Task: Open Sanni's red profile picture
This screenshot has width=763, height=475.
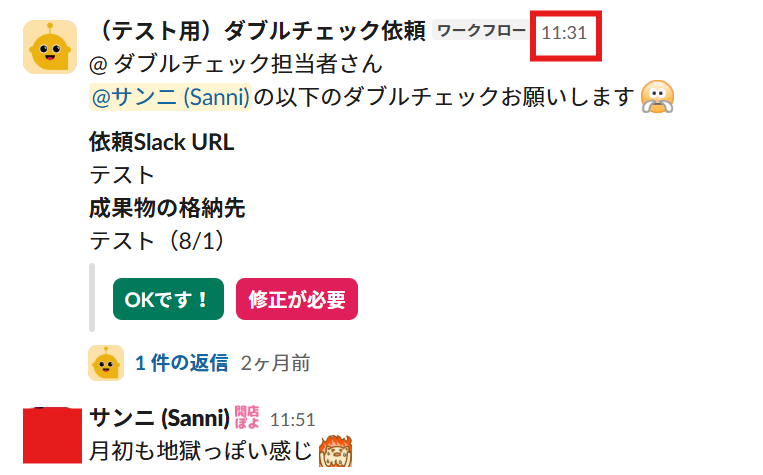Action: pyautogui.click(x=53, y=435)
